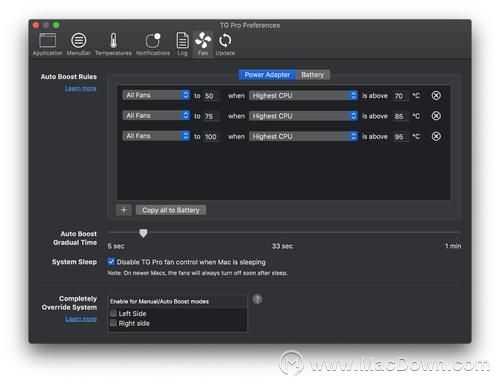Open the Update preferences pane
This screenshot has height=381, width=500.
pyautogui.click(x=225, y=44)
